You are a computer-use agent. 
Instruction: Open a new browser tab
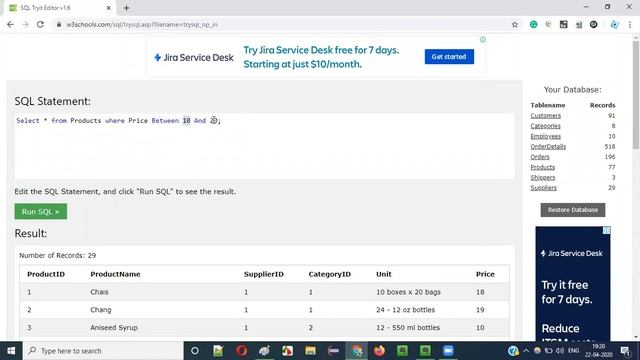tap(126, 8)
